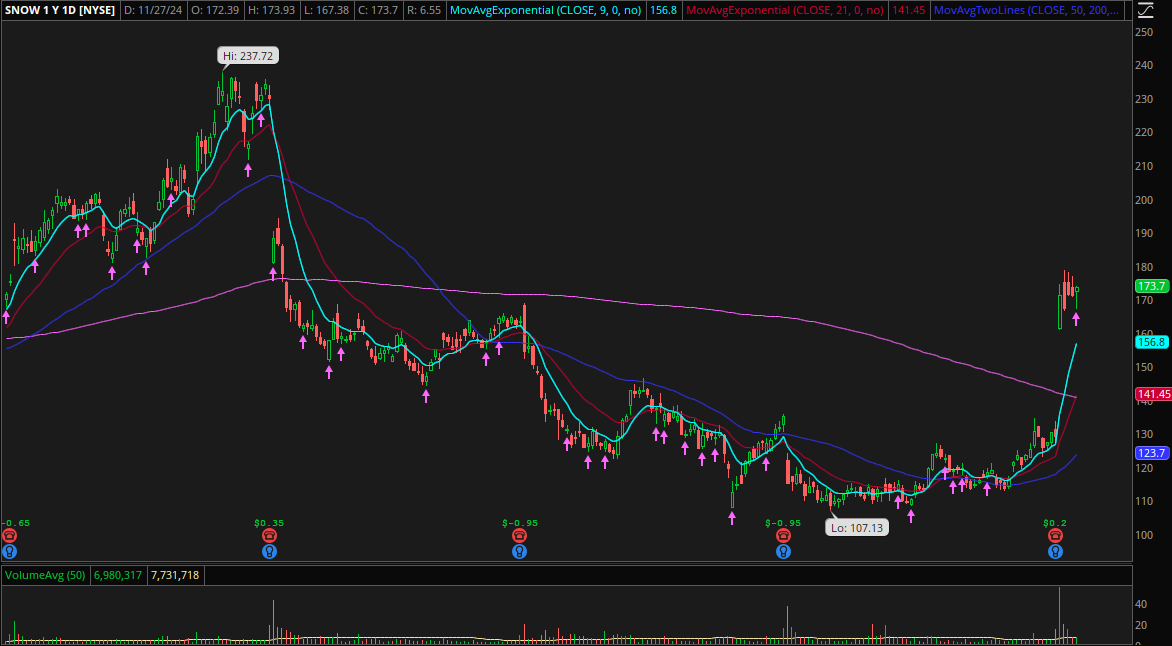Image resolution: width=1172 pixels, height=646 pixels.
Task: Select the red MovAvgExponential (CLOSE, 21) study label
Action: point(785,10)
